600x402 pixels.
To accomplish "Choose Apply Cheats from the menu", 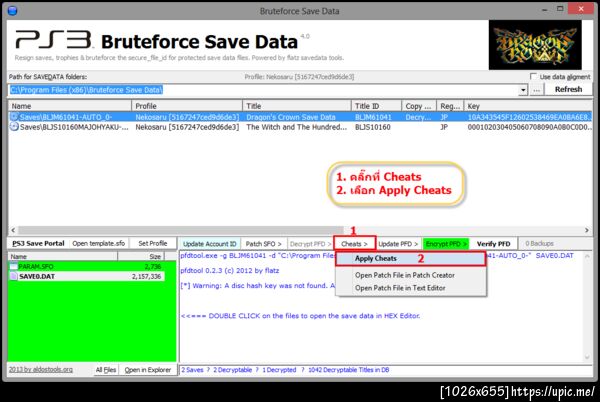I will pyautogui.click(x=411, y=259).
